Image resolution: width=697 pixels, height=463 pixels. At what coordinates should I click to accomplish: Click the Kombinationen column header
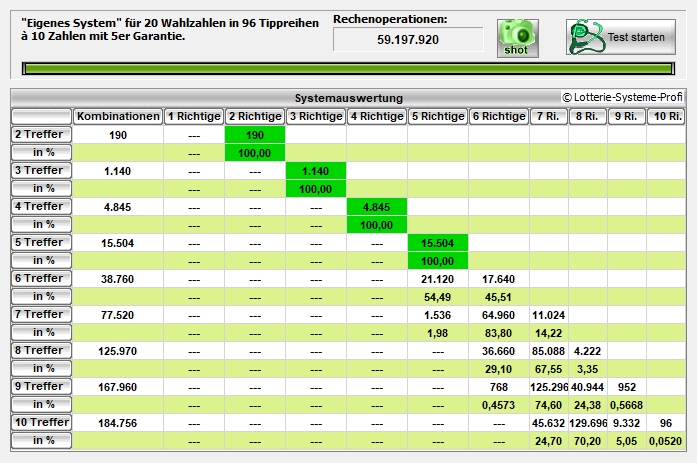click(118, 116)
